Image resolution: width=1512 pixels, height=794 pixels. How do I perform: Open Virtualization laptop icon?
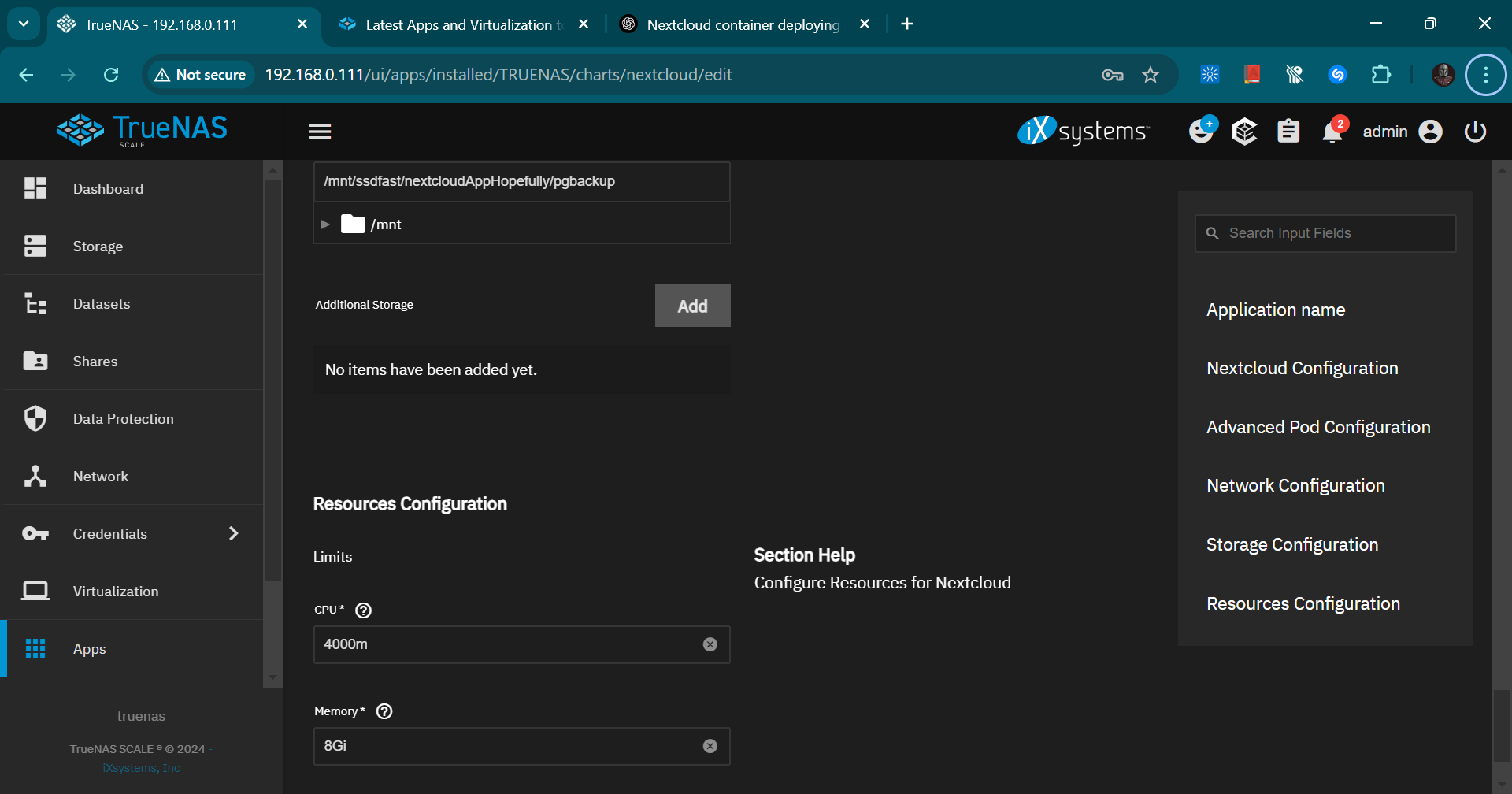pos(35,591)
